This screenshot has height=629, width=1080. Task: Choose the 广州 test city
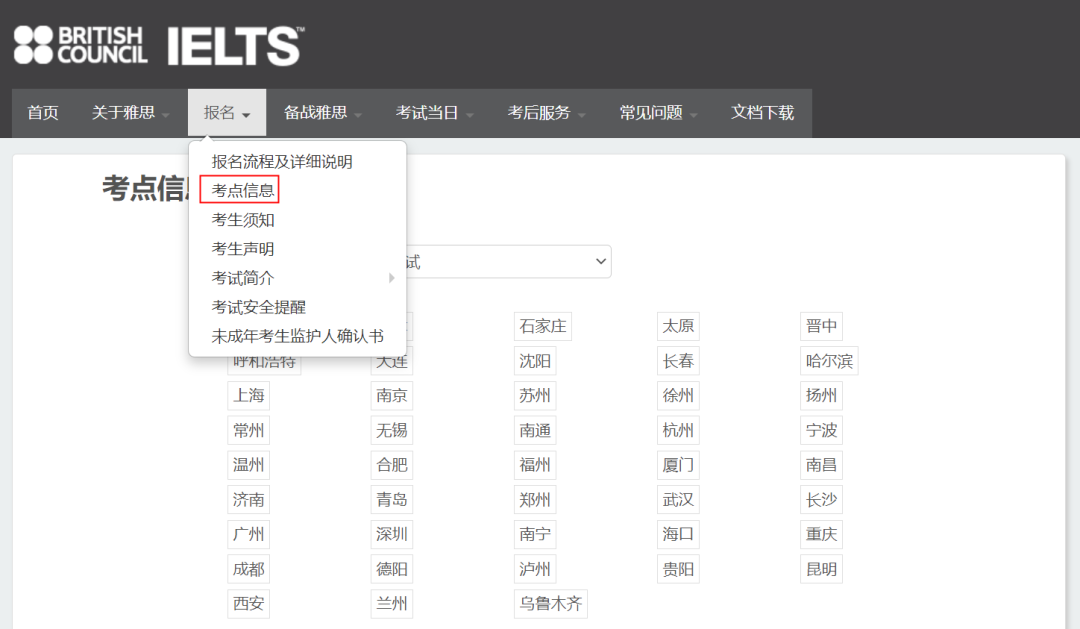(x=249, y=535)
